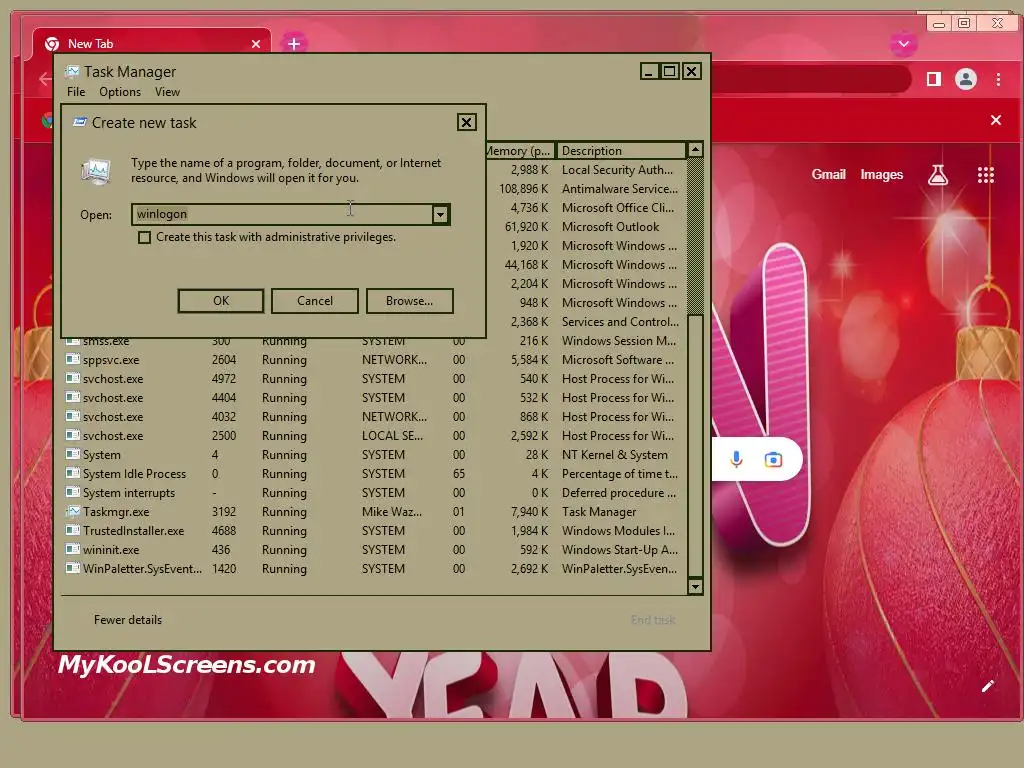The height and width of the screenshot is (768, 1024).
Task: Open a new tab in Chrome
Action: pyautogui.click(x=294, y=44)
